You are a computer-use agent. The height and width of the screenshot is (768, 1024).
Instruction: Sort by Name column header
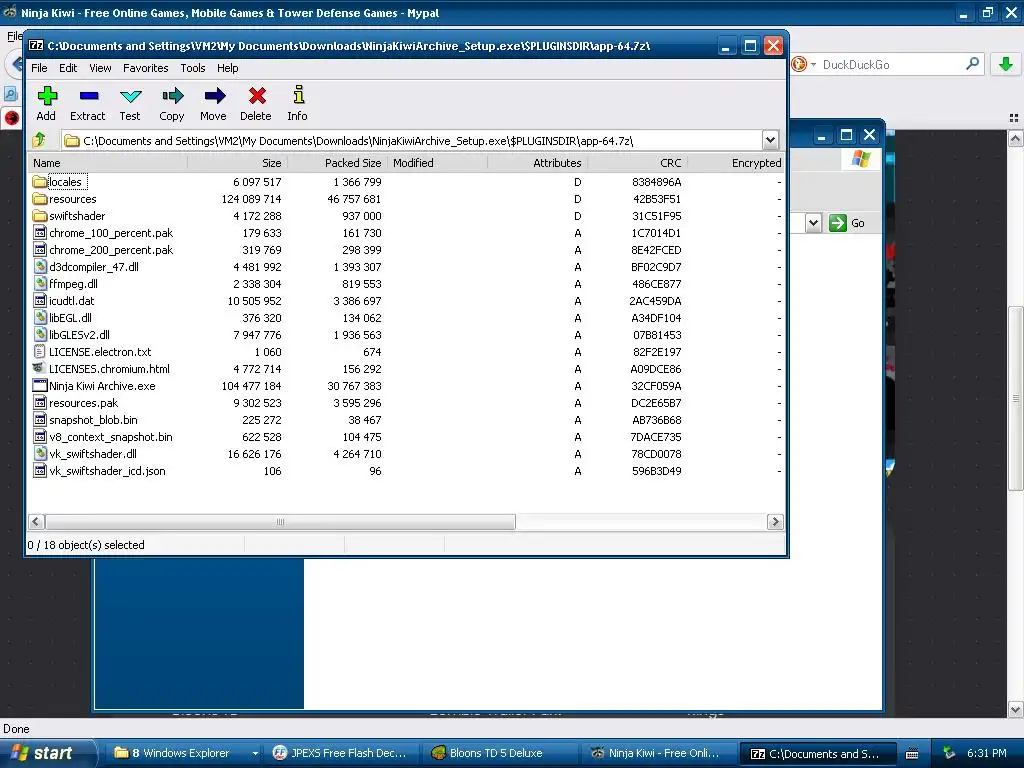click(x=108, y=163)
